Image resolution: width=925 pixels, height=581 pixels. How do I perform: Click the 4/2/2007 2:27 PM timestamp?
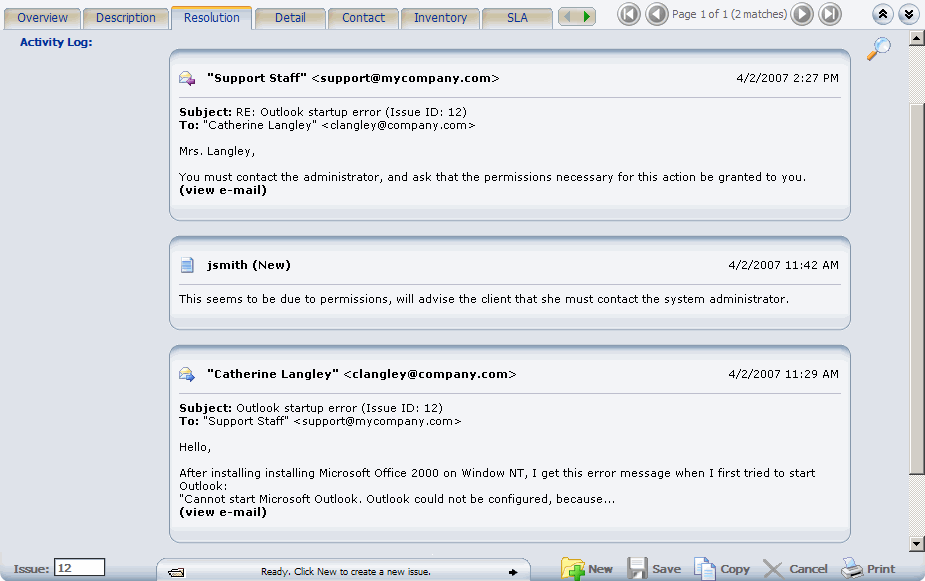pos(788,78)
